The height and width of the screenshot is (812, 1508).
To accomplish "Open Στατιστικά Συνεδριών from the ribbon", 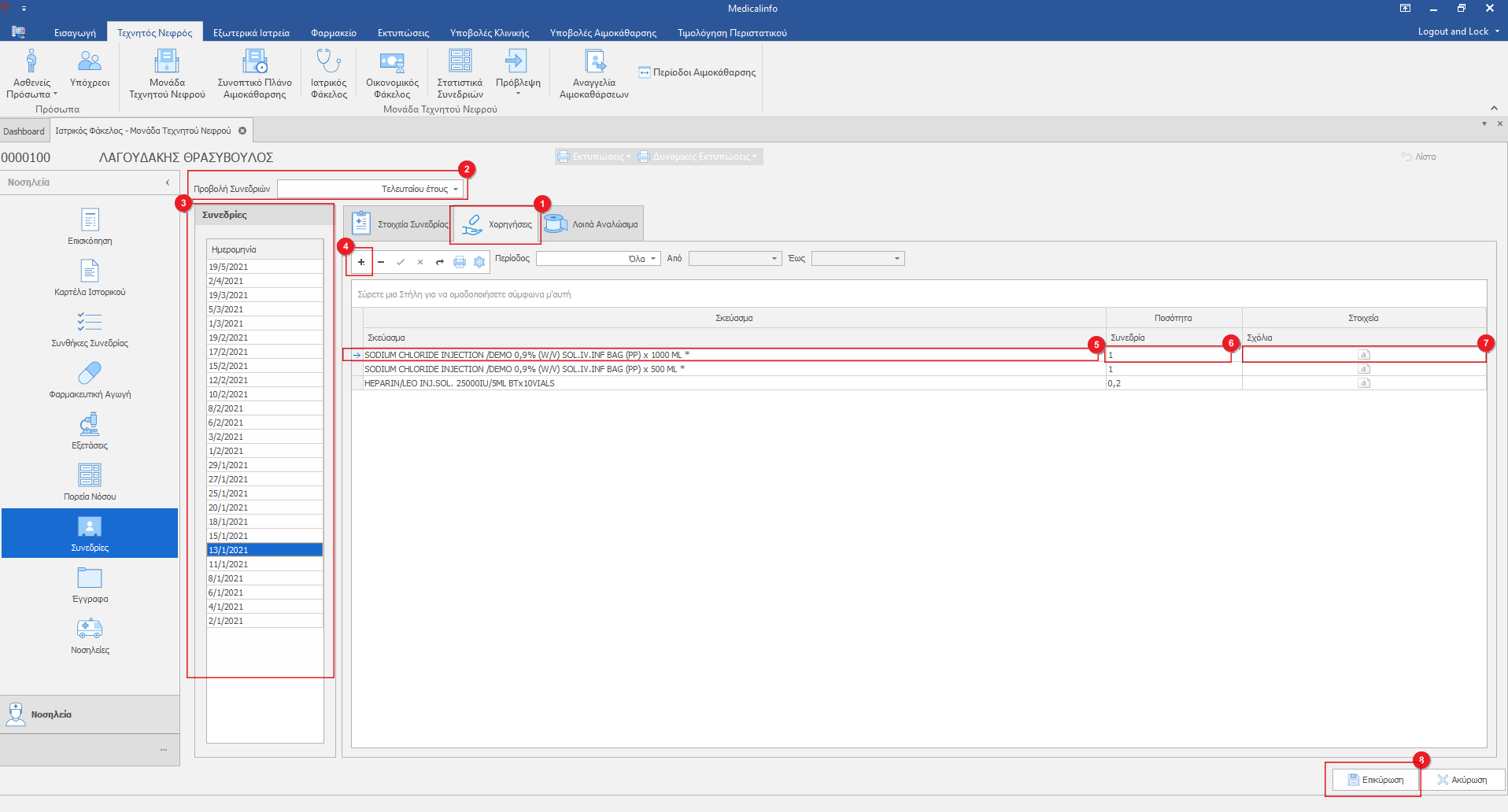I will click(460, 73).
